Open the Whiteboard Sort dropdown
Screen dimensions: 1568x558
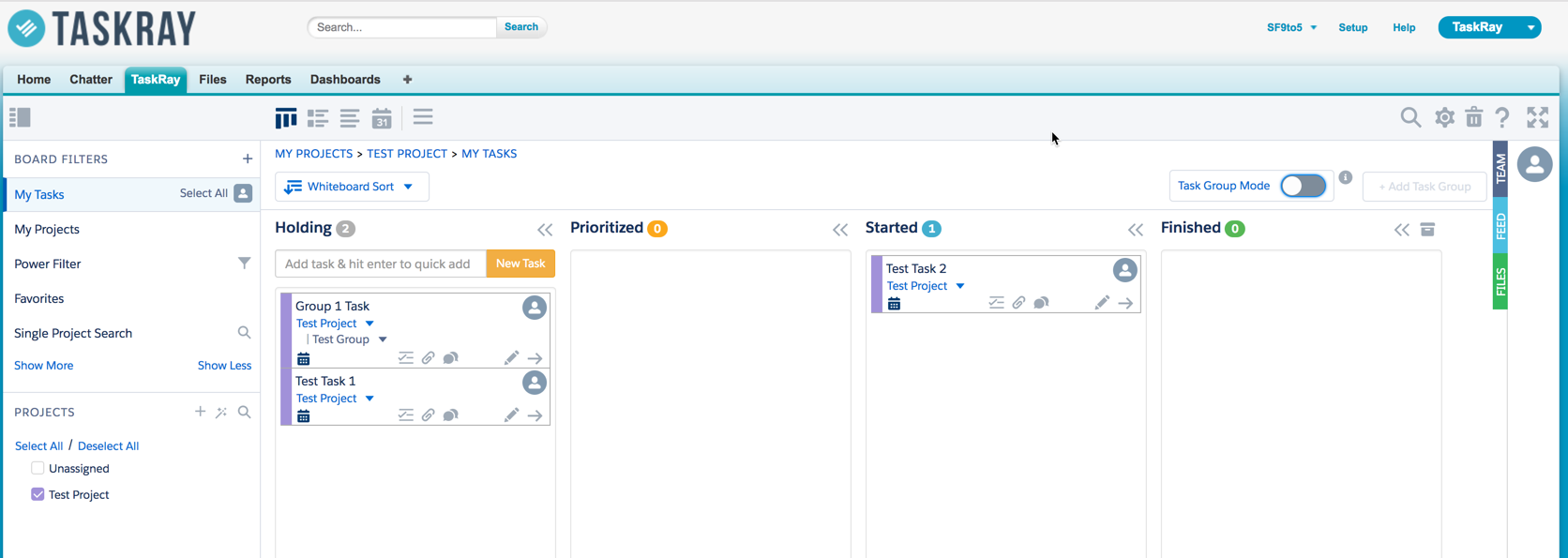[352, 187]
